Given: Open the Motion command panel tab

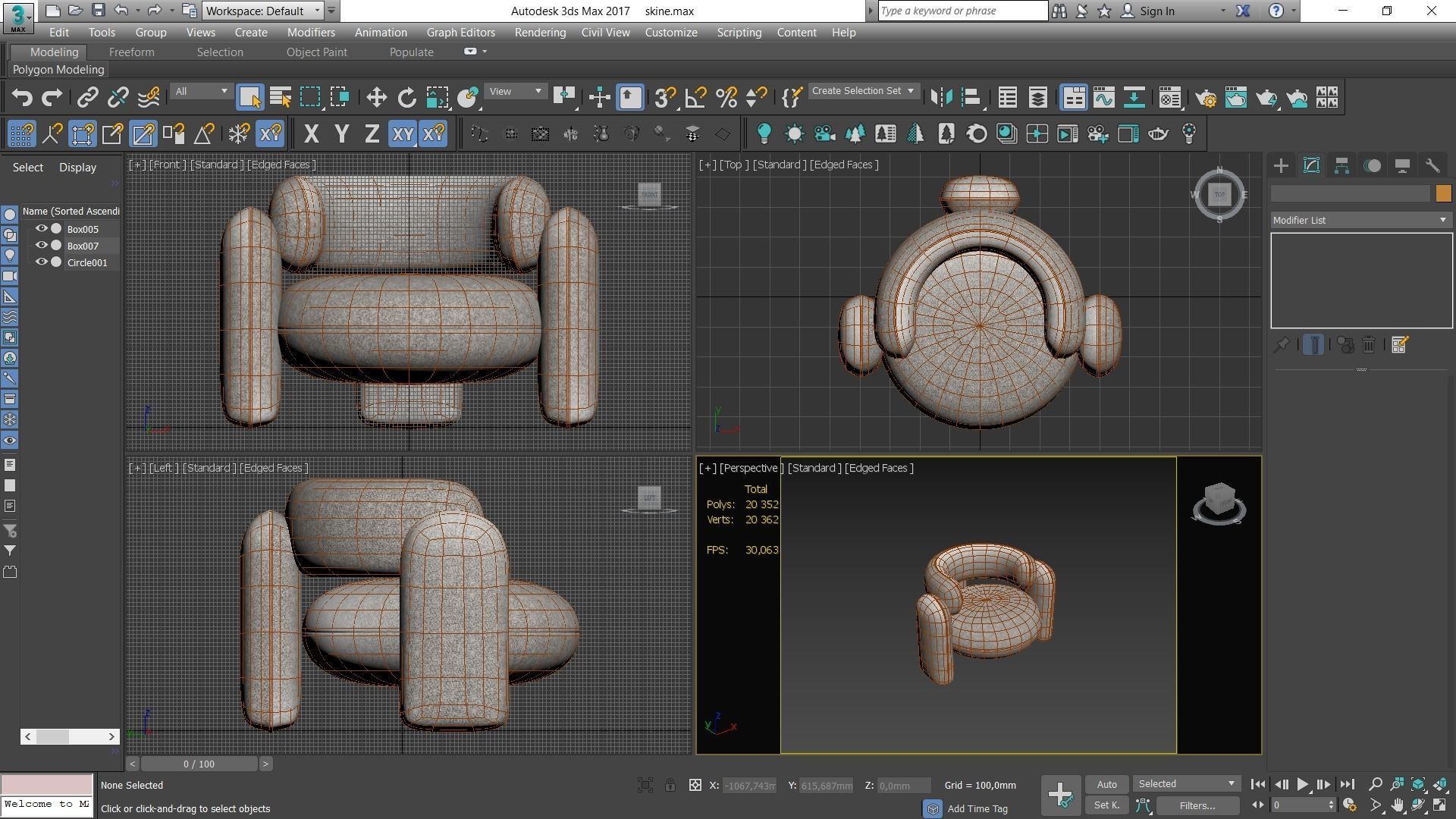Looking at the screenshot, I should point(1372,166).
